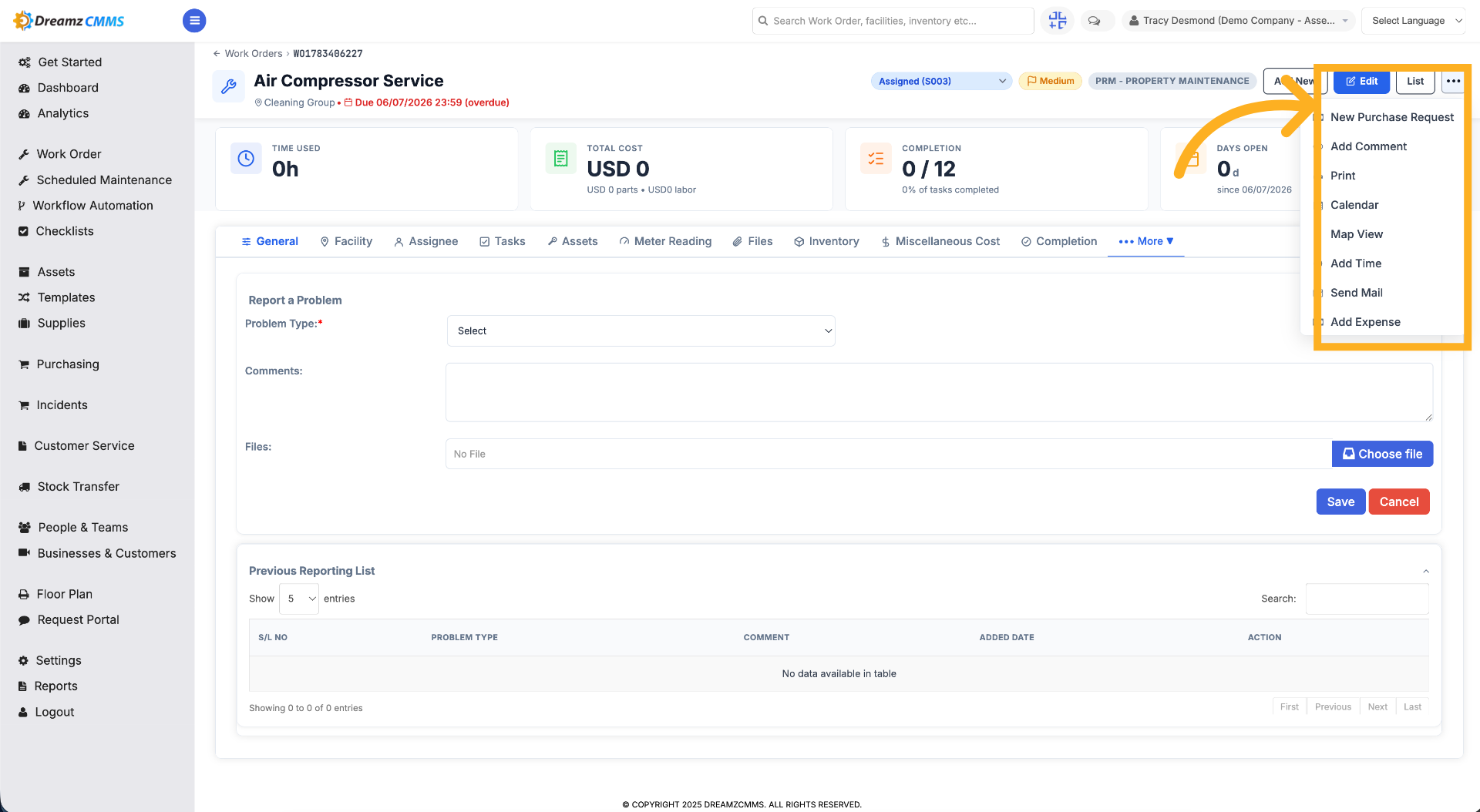Click the Completion checklist icon

pos(876,159)
